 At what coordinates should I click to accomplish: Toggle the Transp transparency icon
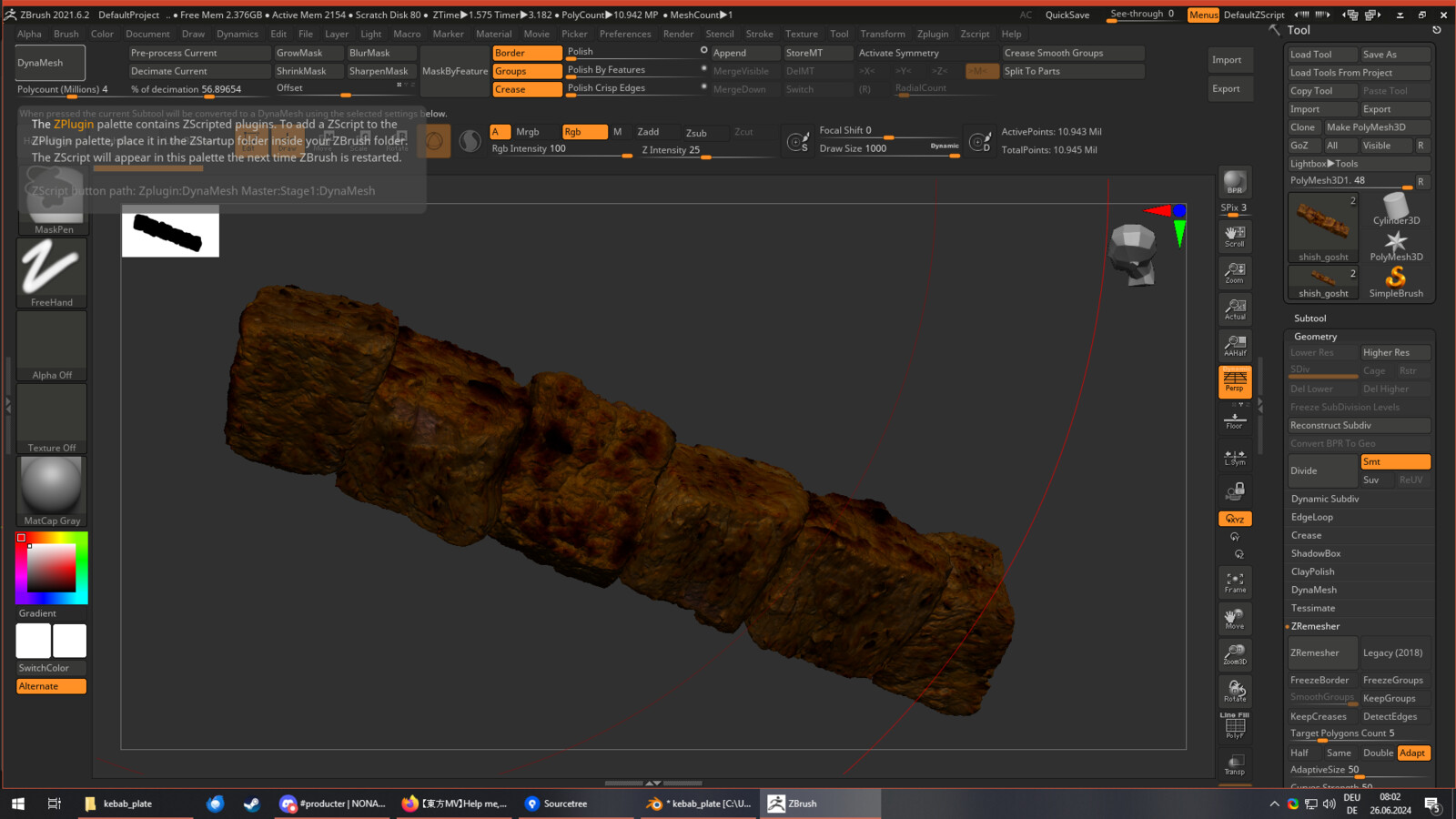(x=1235, y=764)
